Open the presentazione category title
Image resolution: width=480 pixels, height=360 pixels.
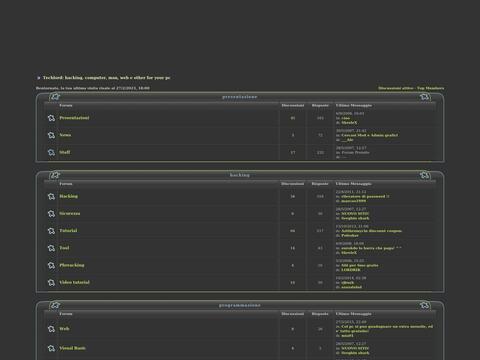[x=240, y=97]
